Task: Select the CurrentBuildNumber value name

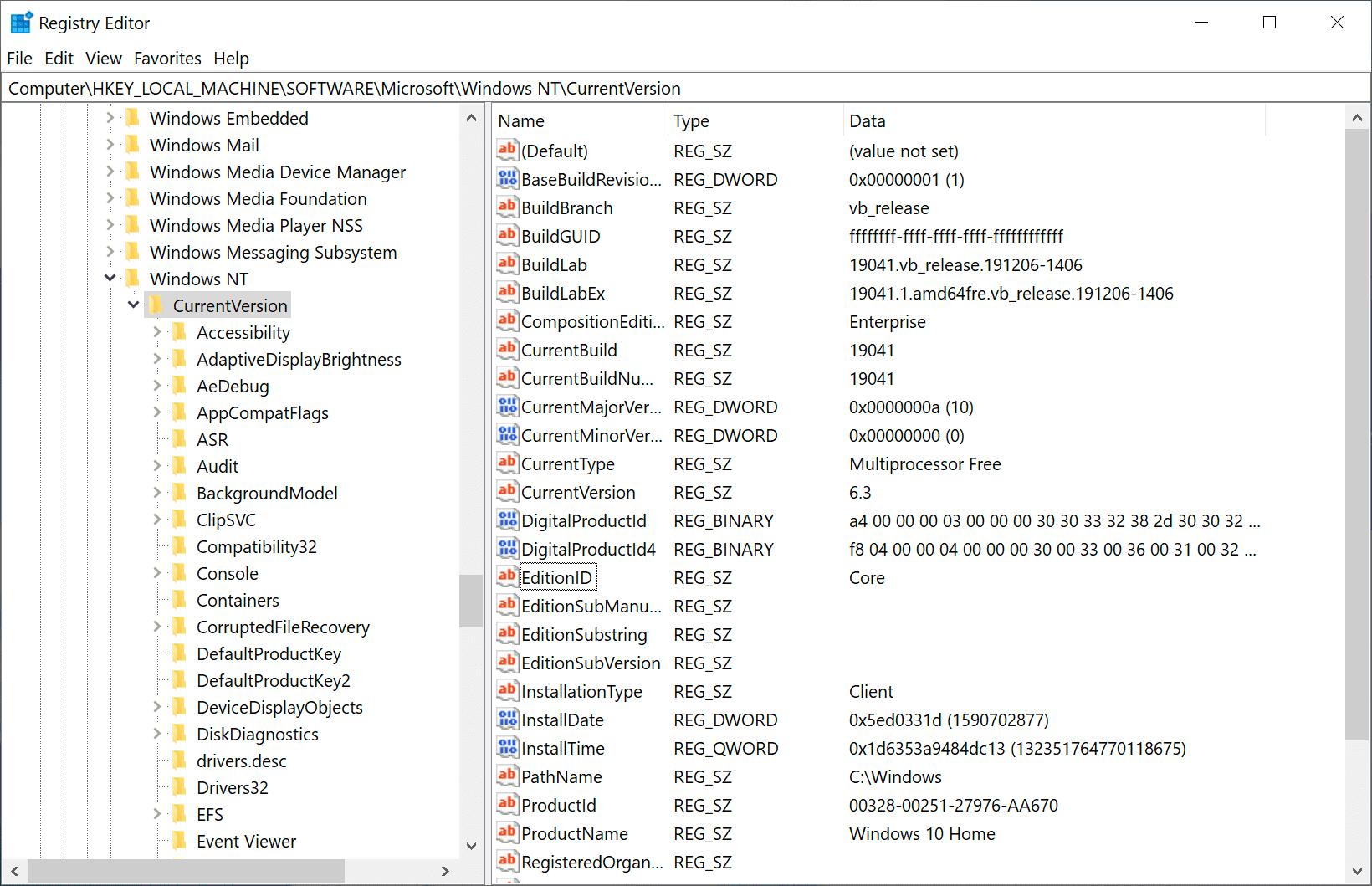Action: 587,379
